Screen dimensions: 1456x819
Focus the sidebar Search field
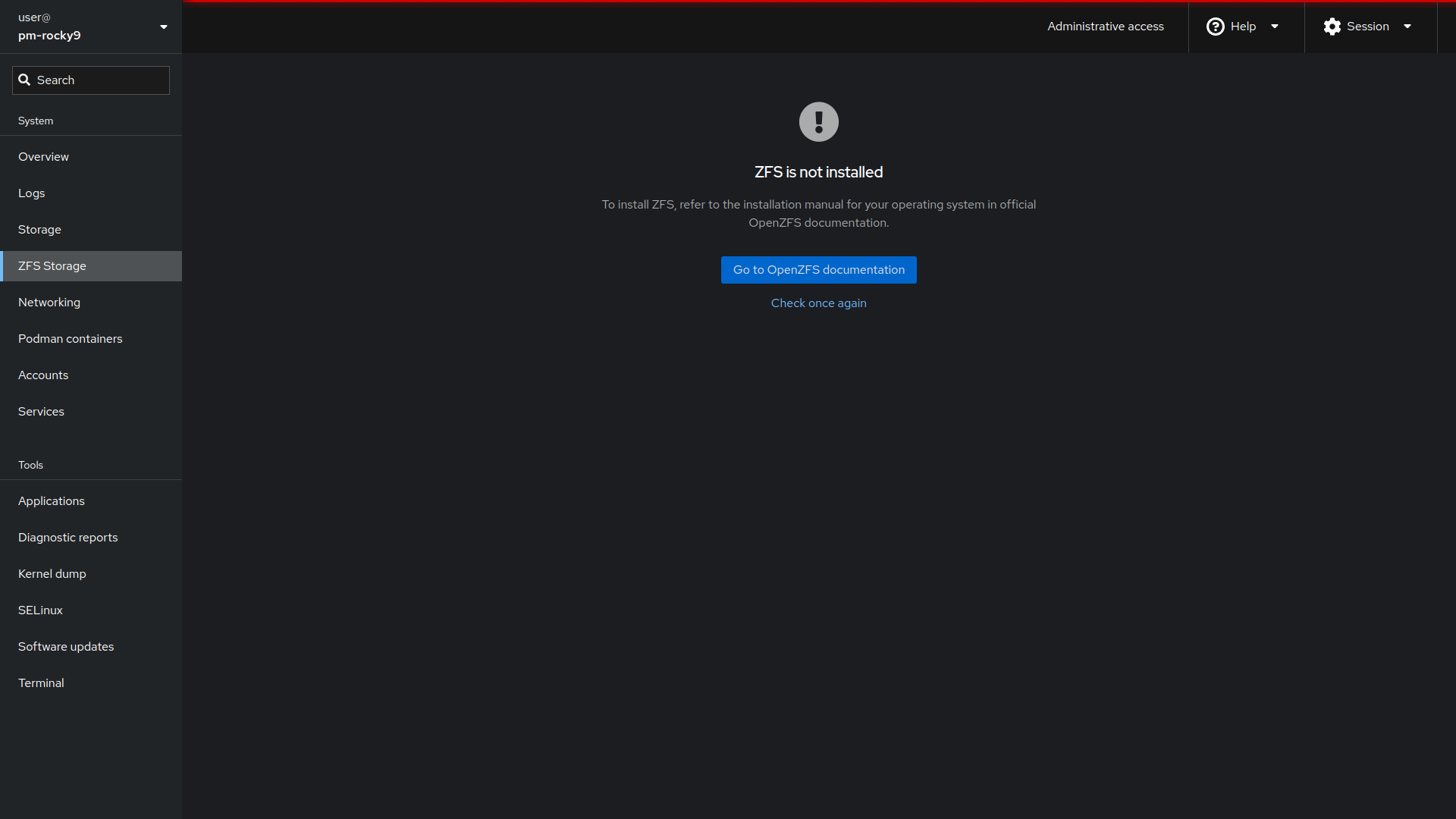91,80
